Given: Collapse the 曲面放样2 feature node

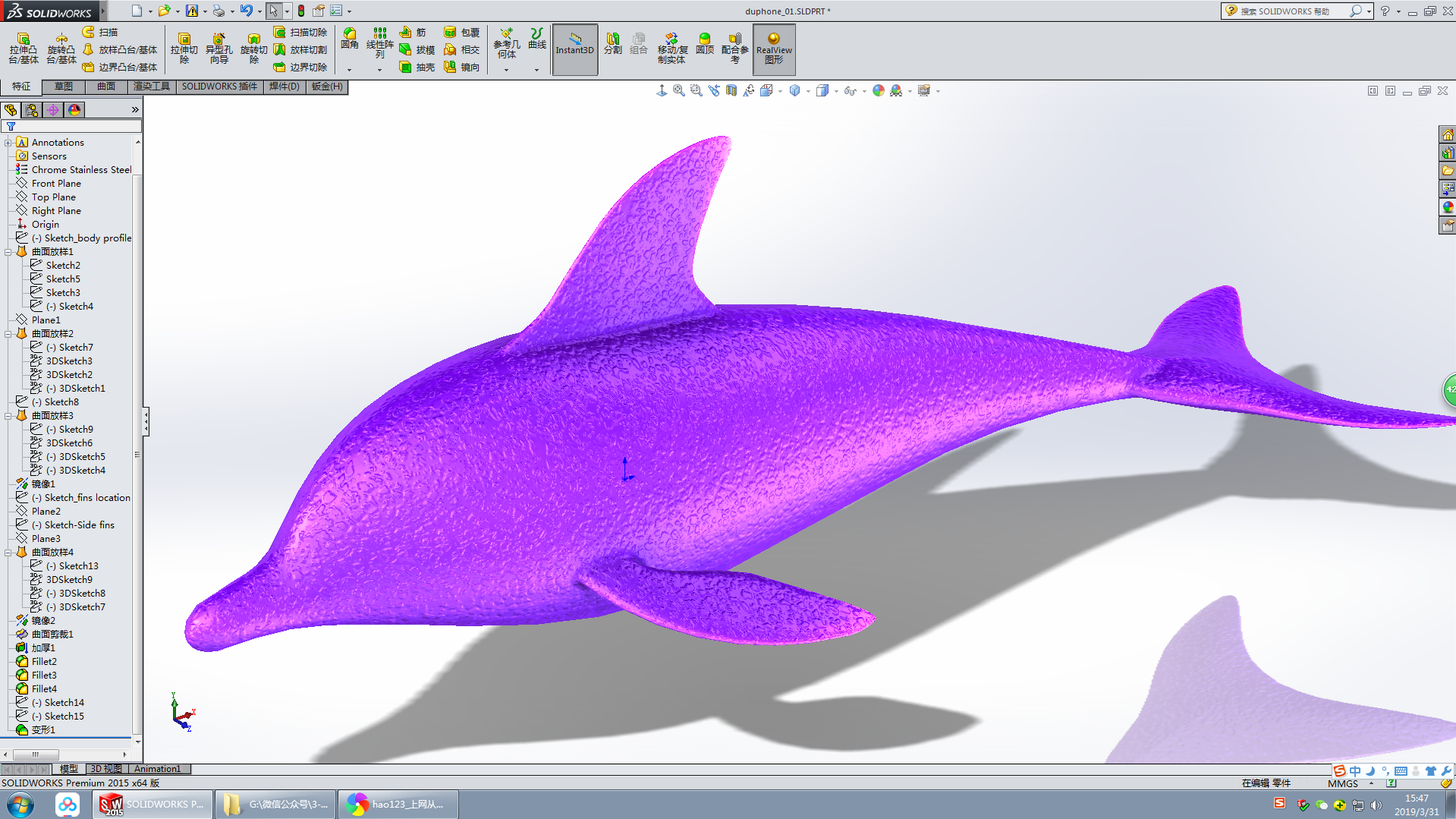Looking at the screenshot, I should [8, 334].
